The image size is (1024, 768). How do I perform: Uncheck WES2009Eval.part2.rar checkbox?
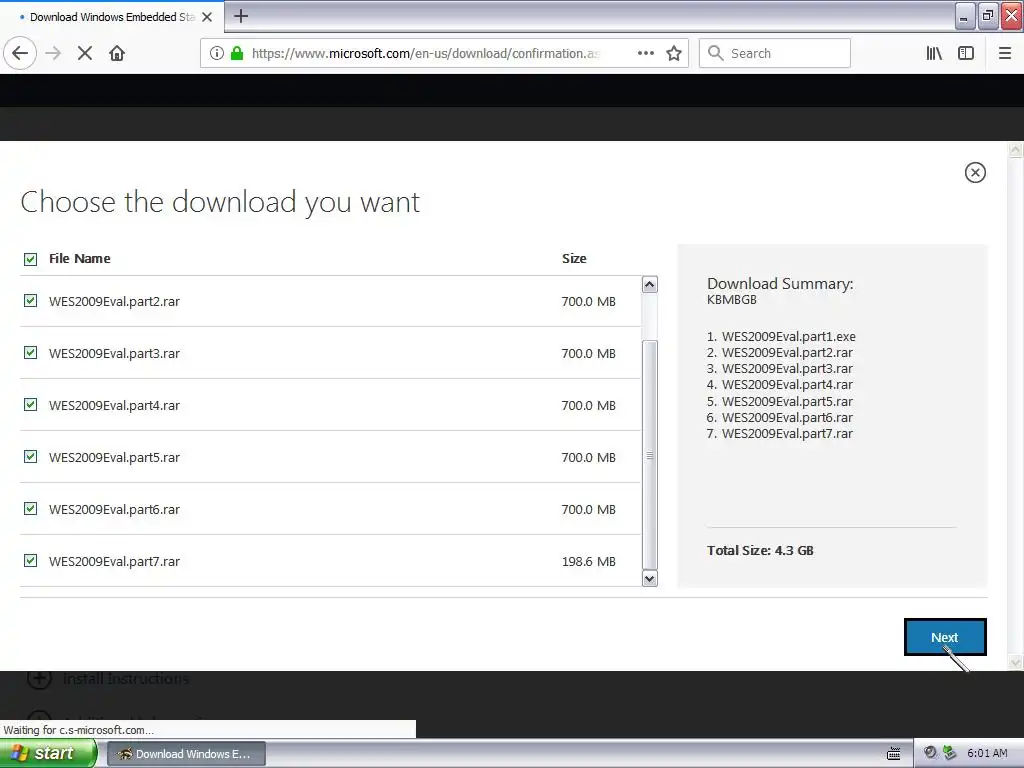point(31,300)
